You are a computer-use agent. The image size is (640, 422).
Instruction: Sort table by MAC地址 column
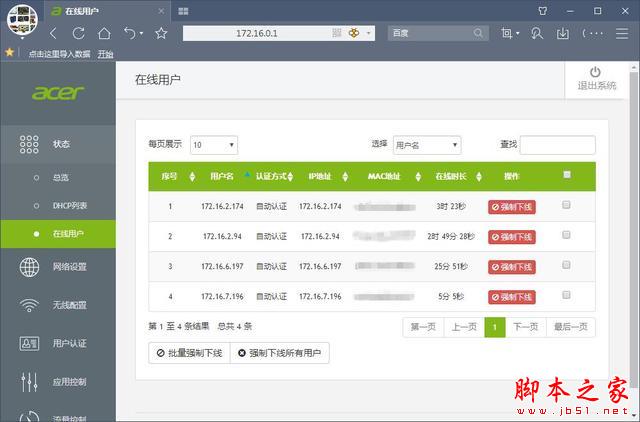coord(418,177)
